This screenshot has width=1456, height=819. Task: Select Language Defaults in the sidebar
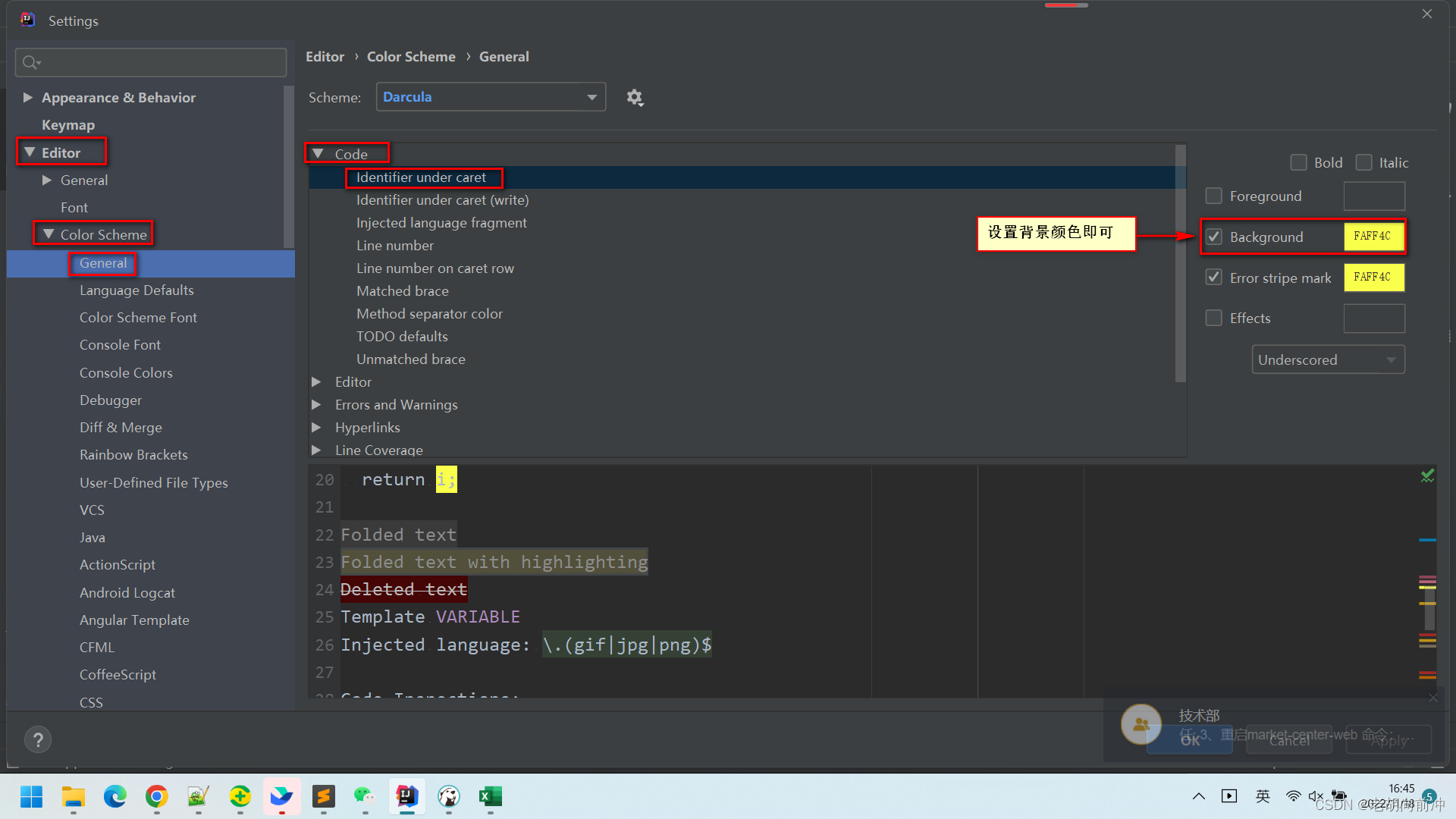[136, 290]
